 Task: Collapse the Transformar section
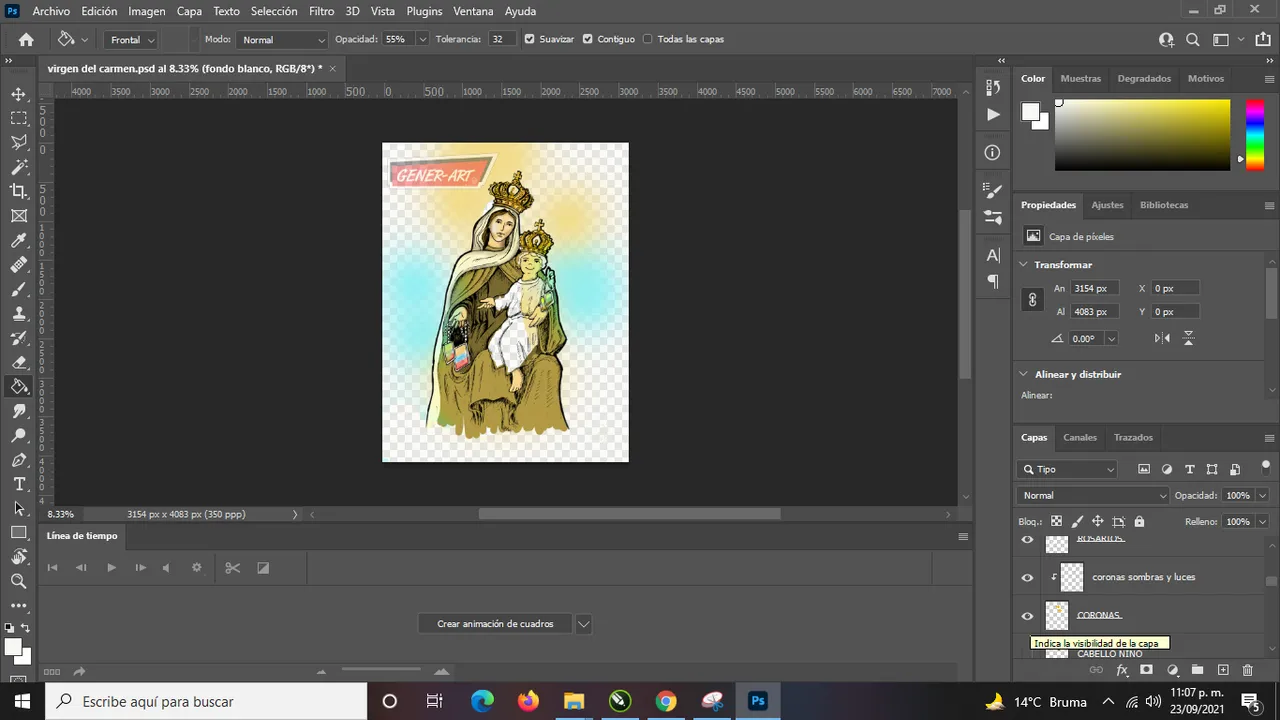tap(1024, 265)
